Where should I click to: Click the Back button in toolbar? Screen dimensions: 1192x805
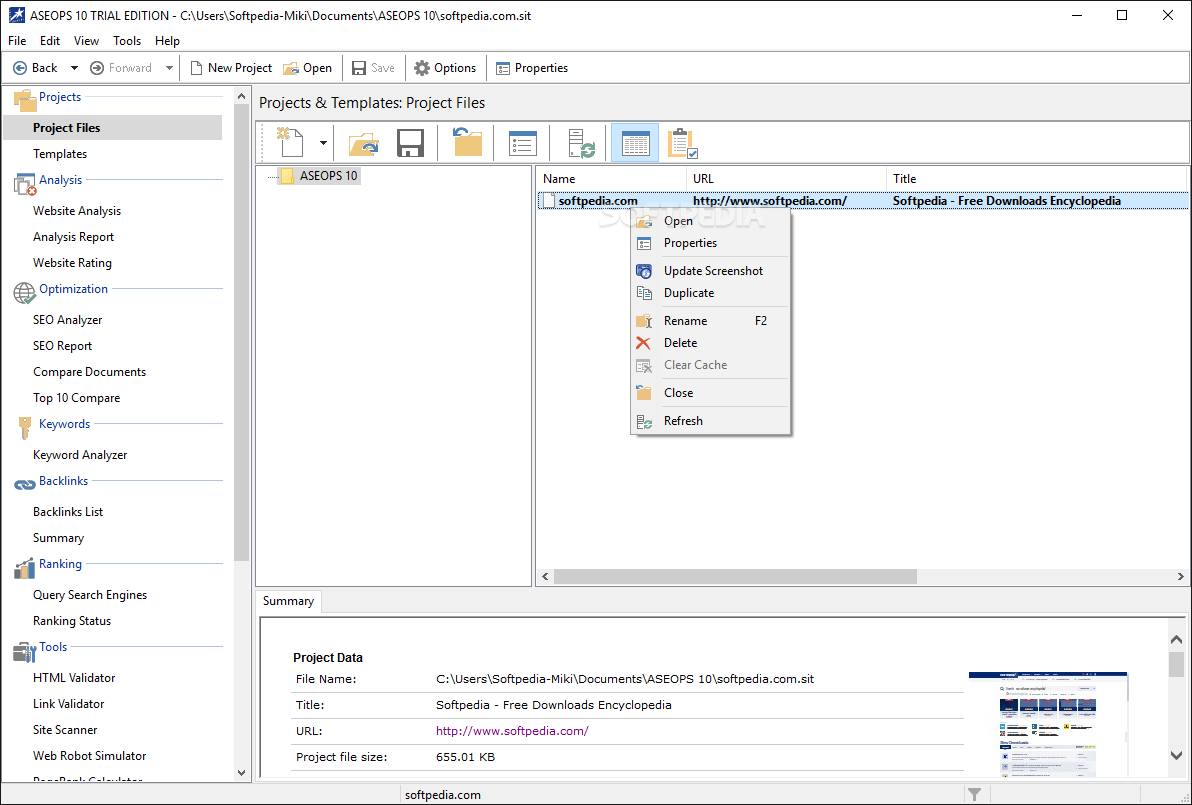point(35,68)
